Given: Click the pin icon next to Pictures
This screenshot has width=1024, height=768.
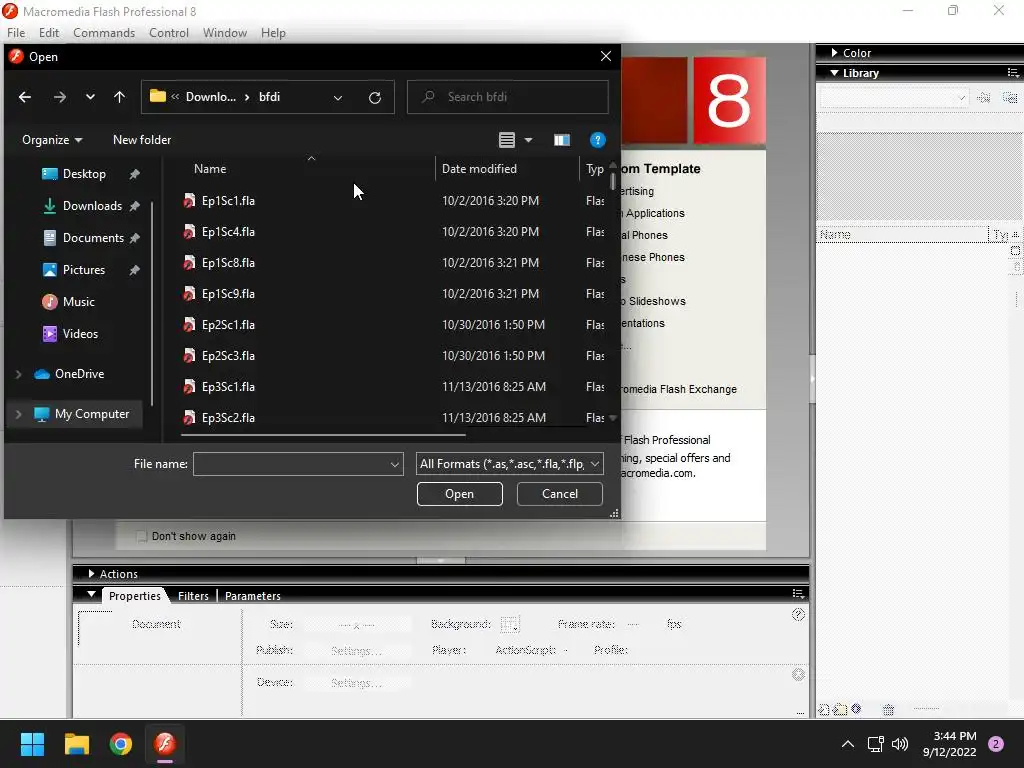Looking at the screenshot, I should pyautogui.click(x=135, y=270).
